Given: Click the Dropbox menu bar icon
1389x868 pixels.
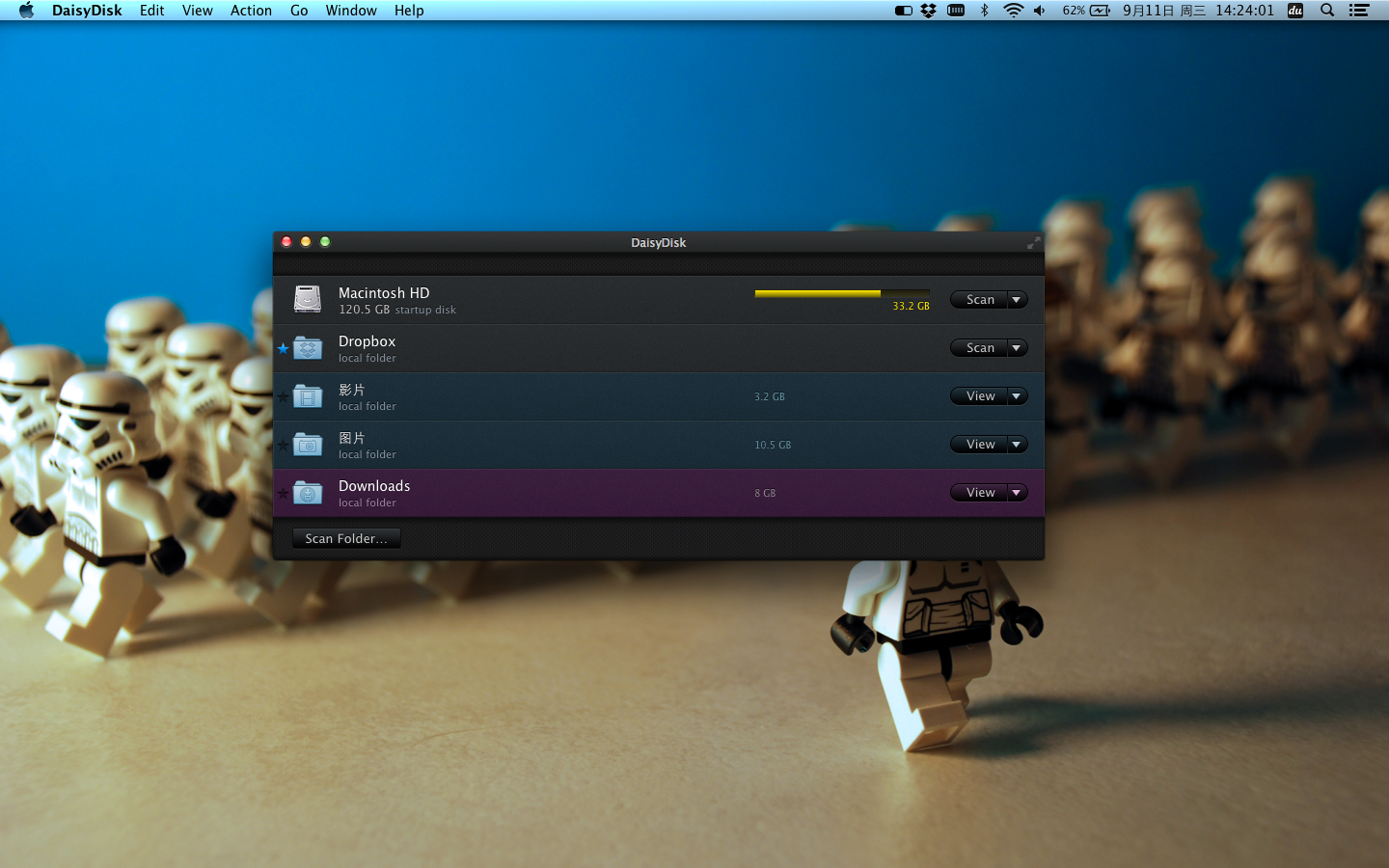Looking at the screenshot, I should [x=929, y=11].
